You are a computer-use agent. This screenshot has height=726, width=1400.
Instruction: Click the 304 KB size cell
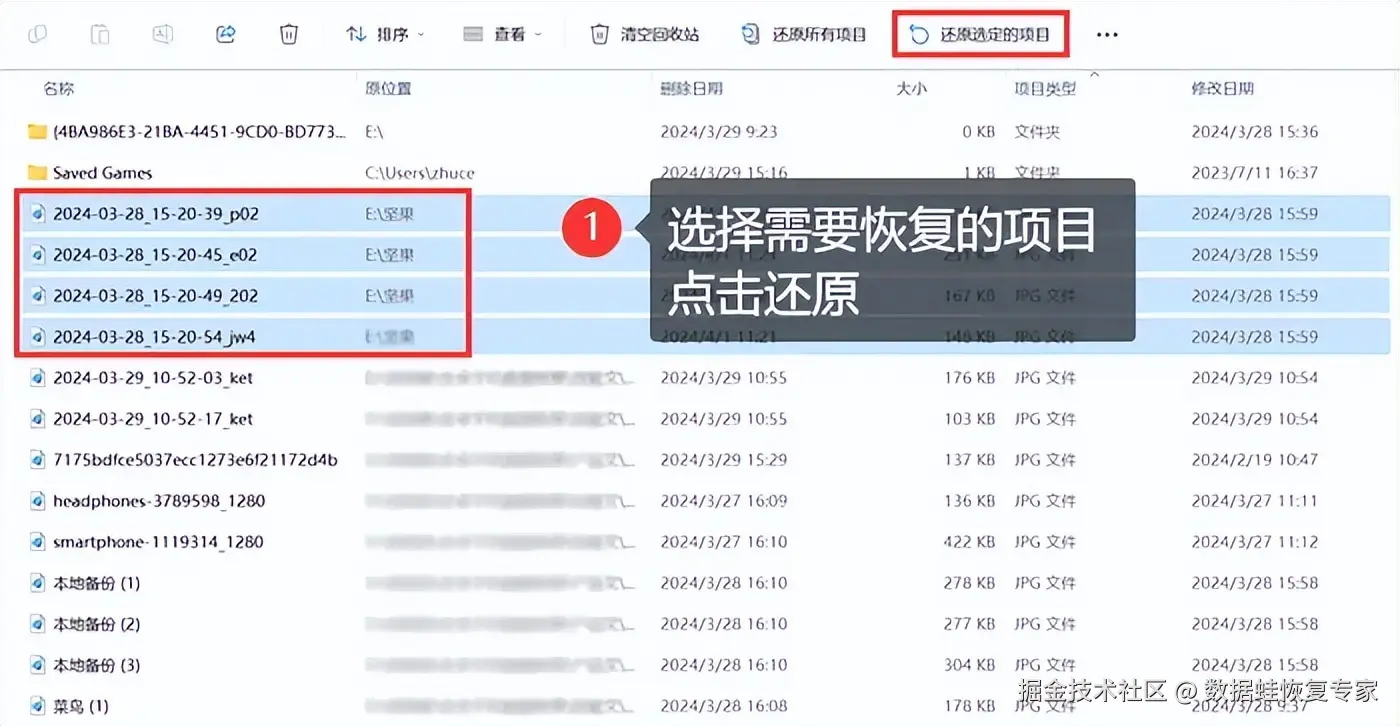click(969, 664)
